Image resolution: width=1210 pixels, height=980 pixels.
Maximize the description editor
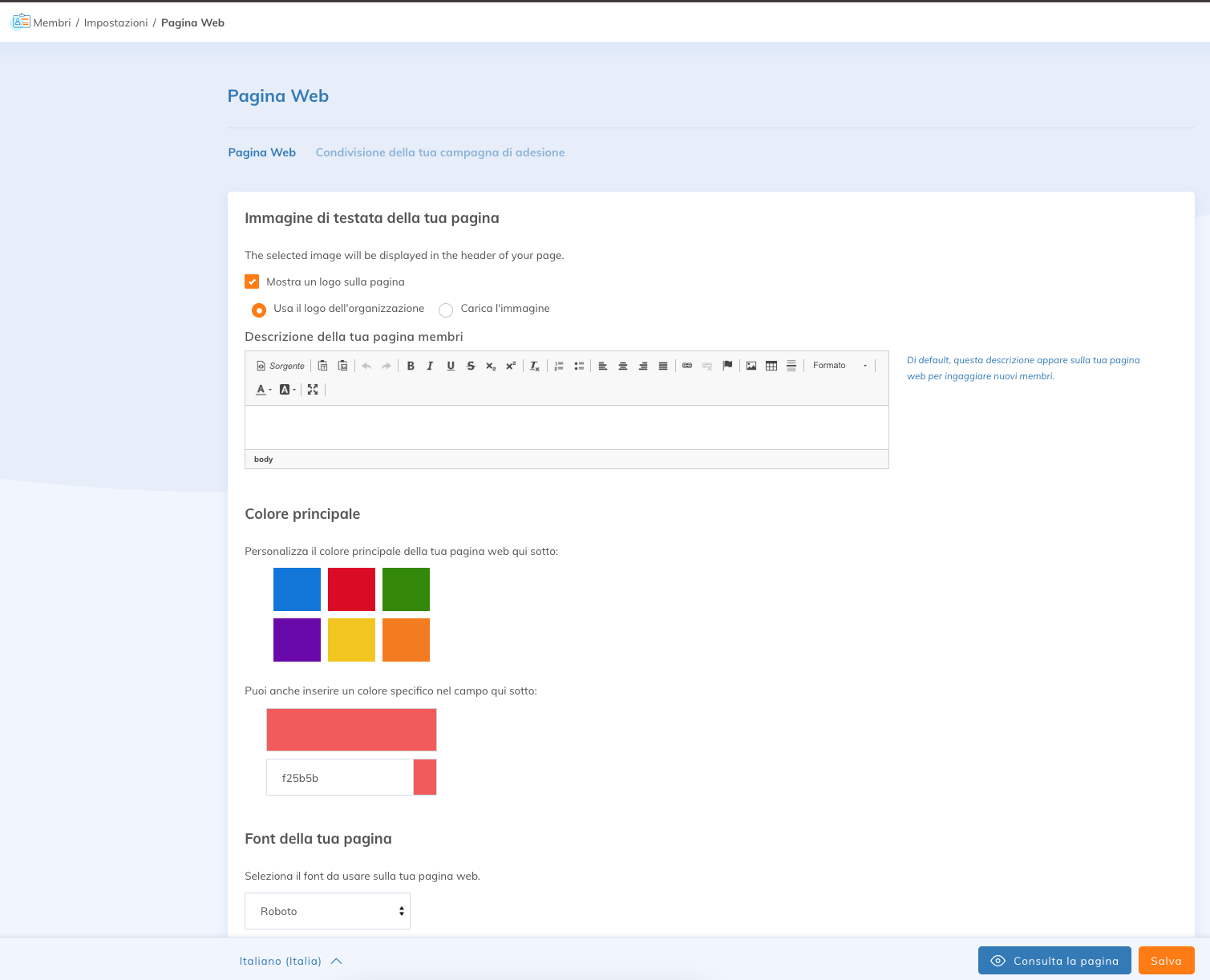coord(313,390)
